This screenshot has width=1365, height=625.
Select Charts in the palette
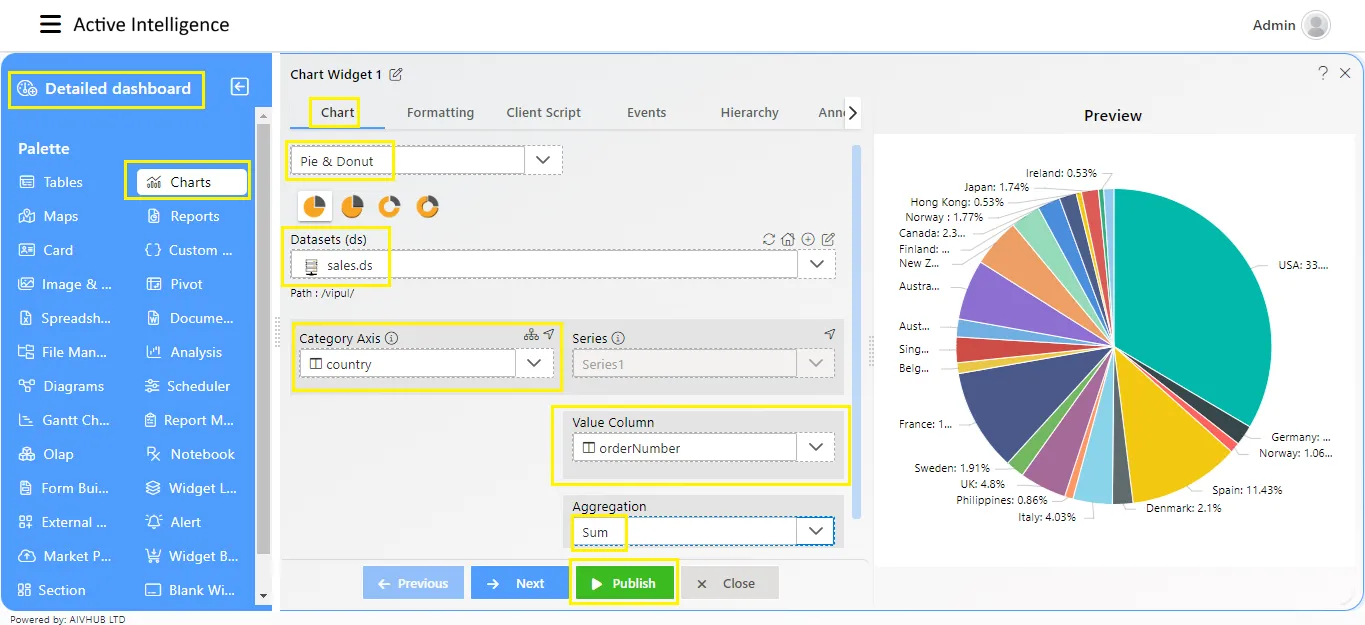point(192,182)
